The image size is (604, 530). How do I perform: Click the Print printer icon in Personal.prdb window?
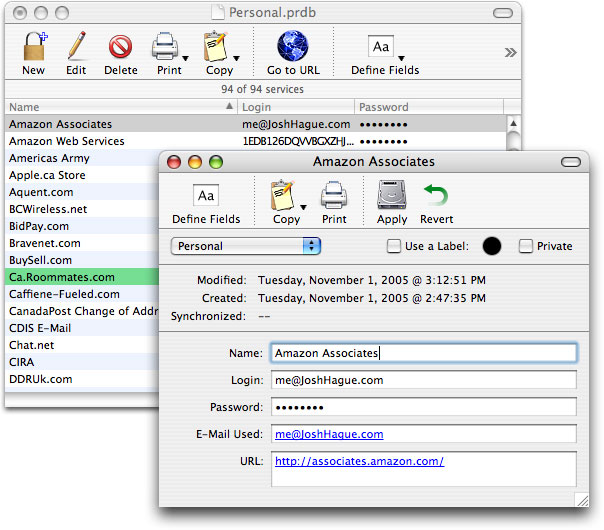click(x=165, y=47)
